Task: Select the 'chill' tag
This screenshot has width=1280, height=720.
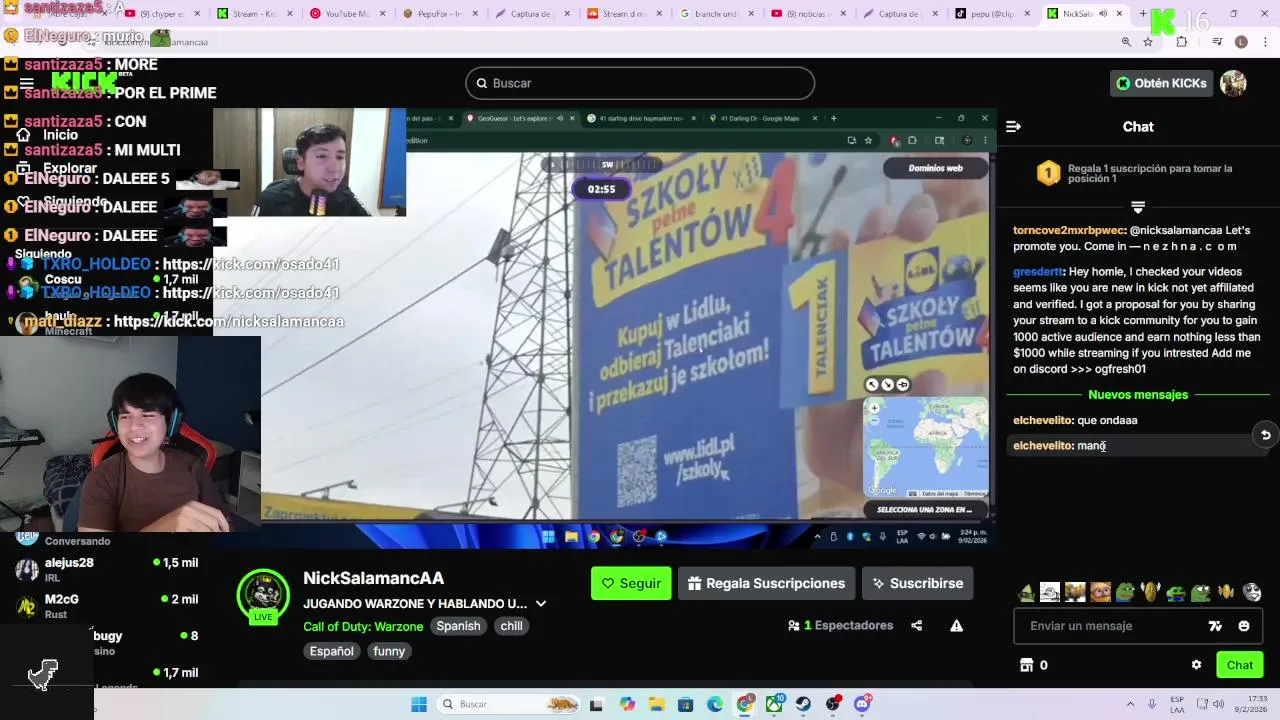Action: coord(511,626)
